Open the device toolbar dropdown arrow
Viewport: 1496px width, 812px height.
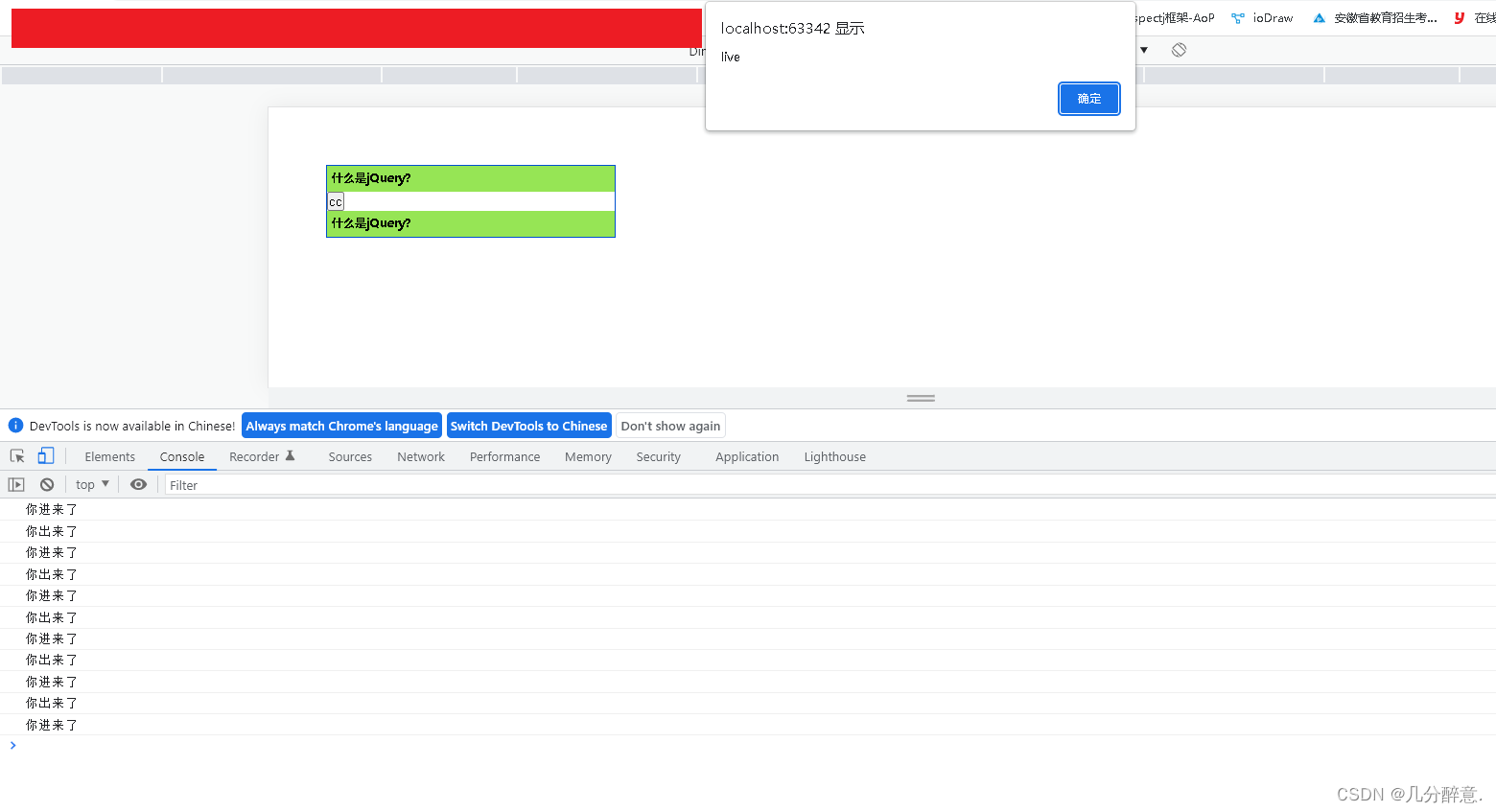pos(1144,50)
